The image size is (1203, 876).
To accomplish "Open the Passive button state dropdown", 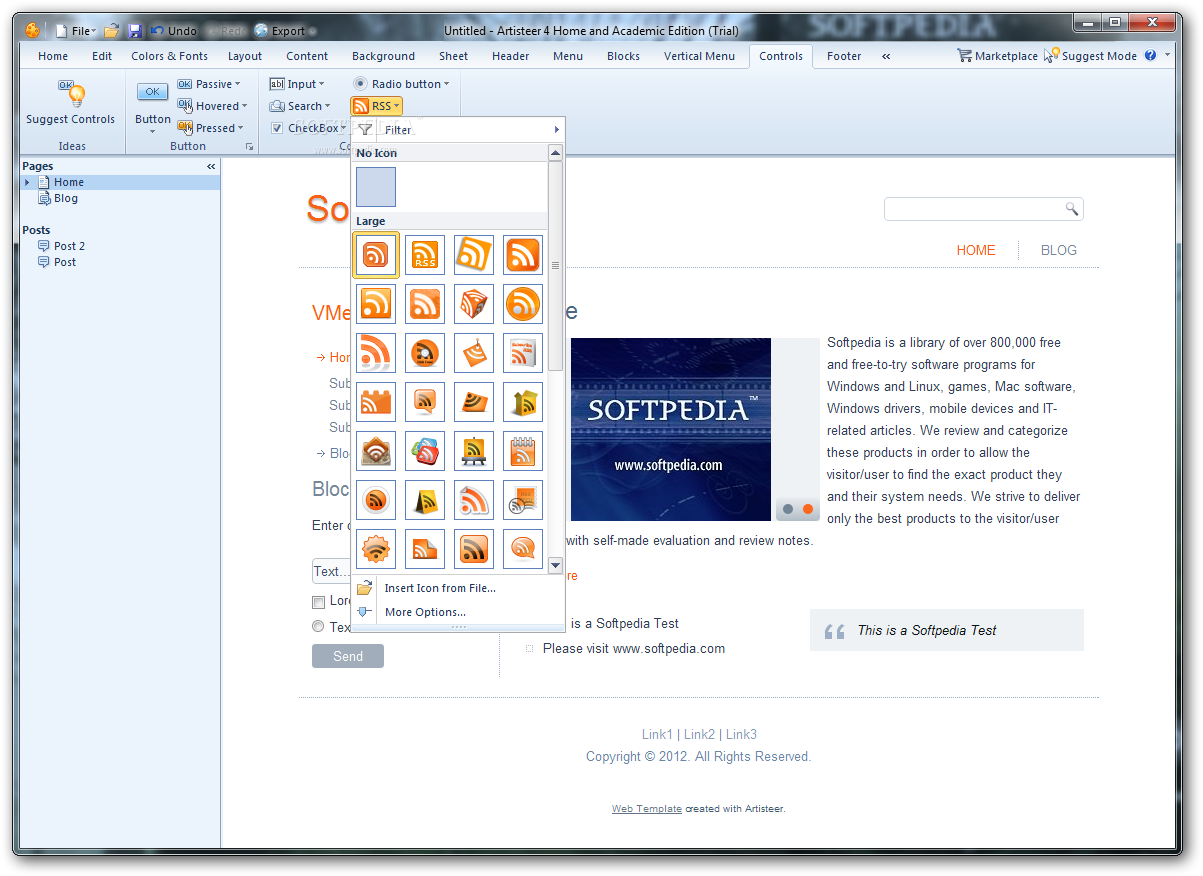I will [x=209, y=84].
